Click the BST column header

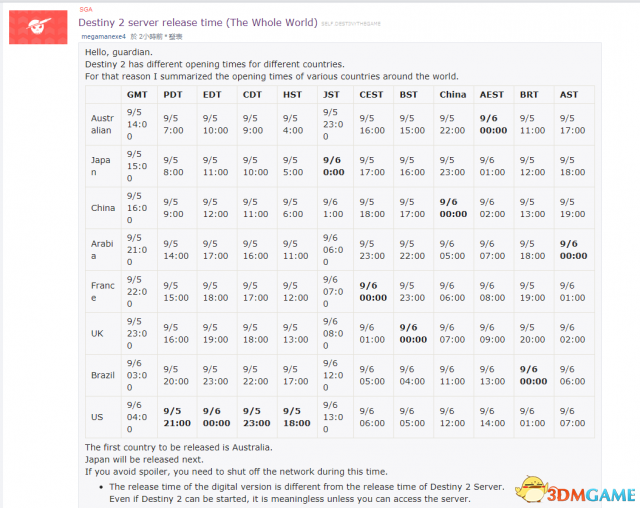click(x=409, y=95)
